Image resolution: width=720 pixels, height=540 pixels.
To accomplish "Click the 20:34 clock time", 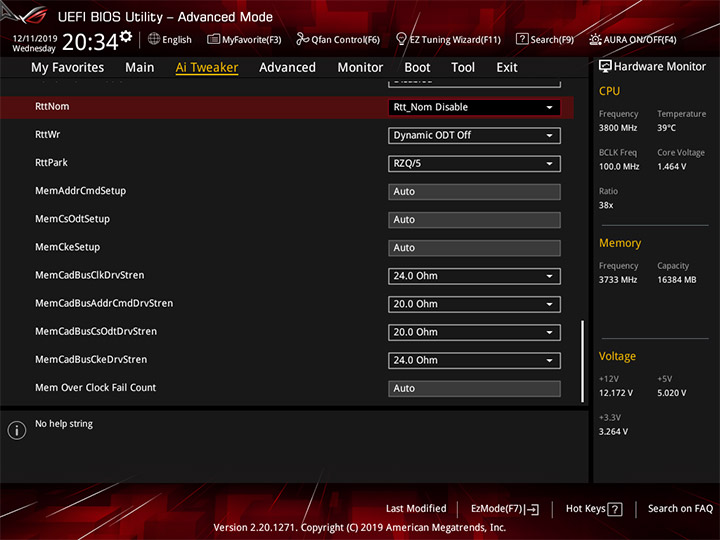I will 90,42.
